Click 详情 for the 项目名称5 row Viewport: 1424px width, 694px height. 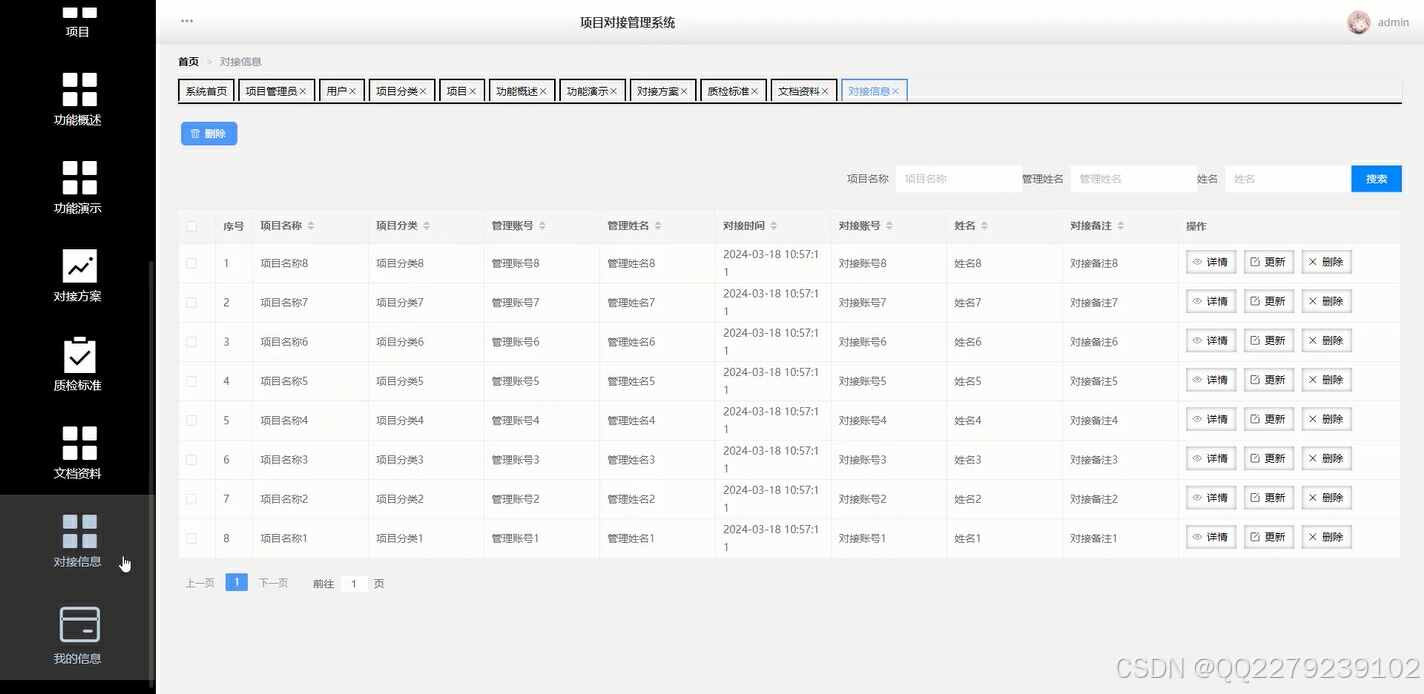1210,379
